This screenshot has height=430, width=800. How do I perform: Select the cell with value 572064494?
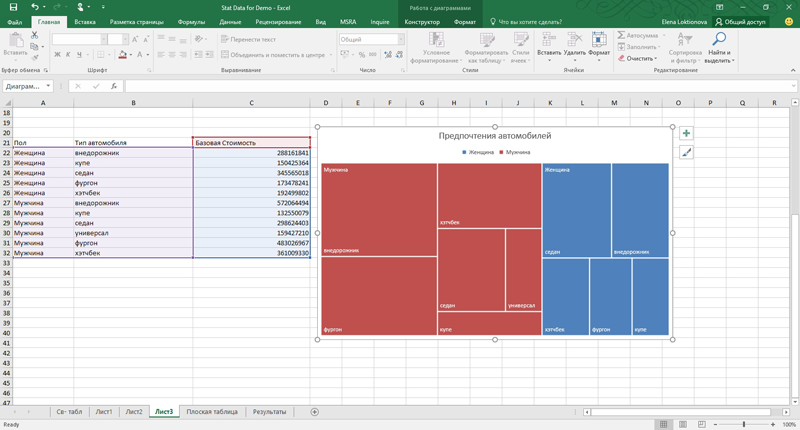pos(252,203)
